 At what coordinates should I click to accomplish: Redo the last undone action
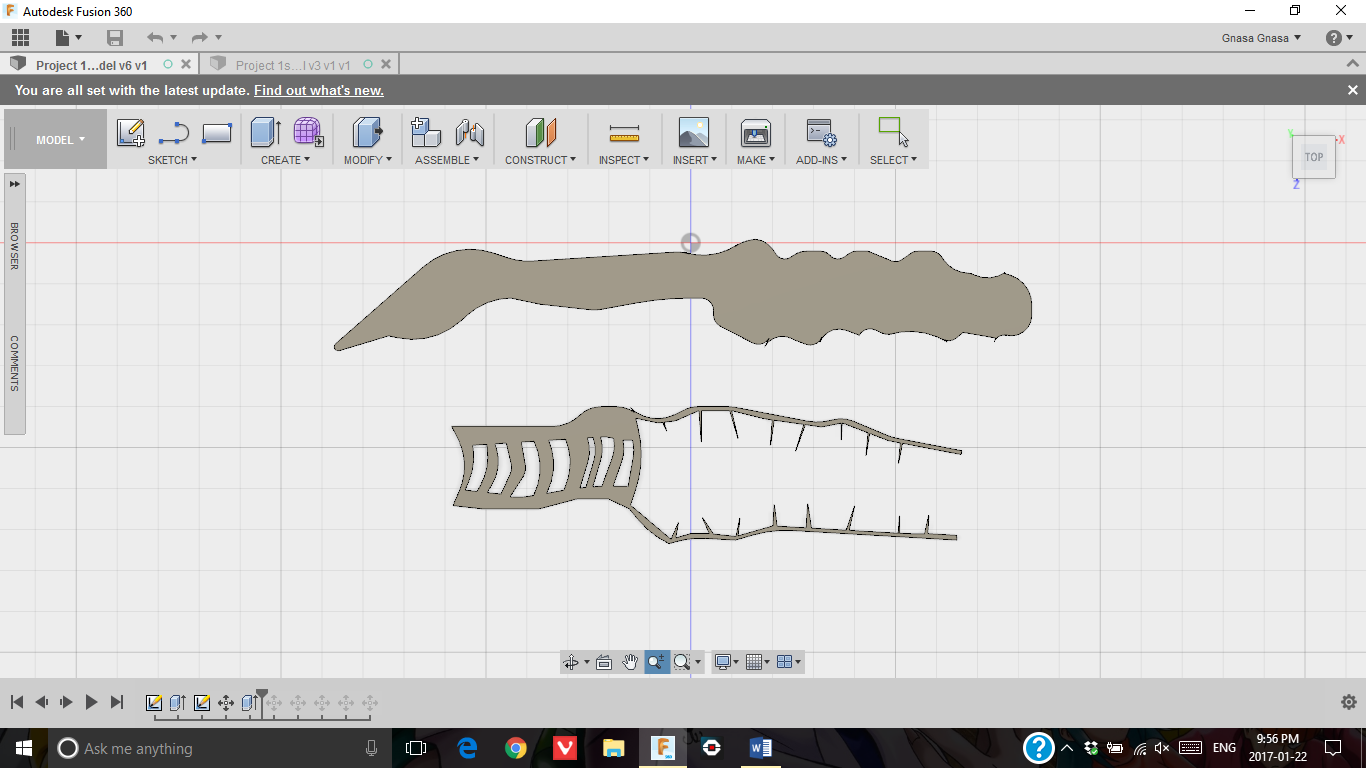(x=200, y=38)
